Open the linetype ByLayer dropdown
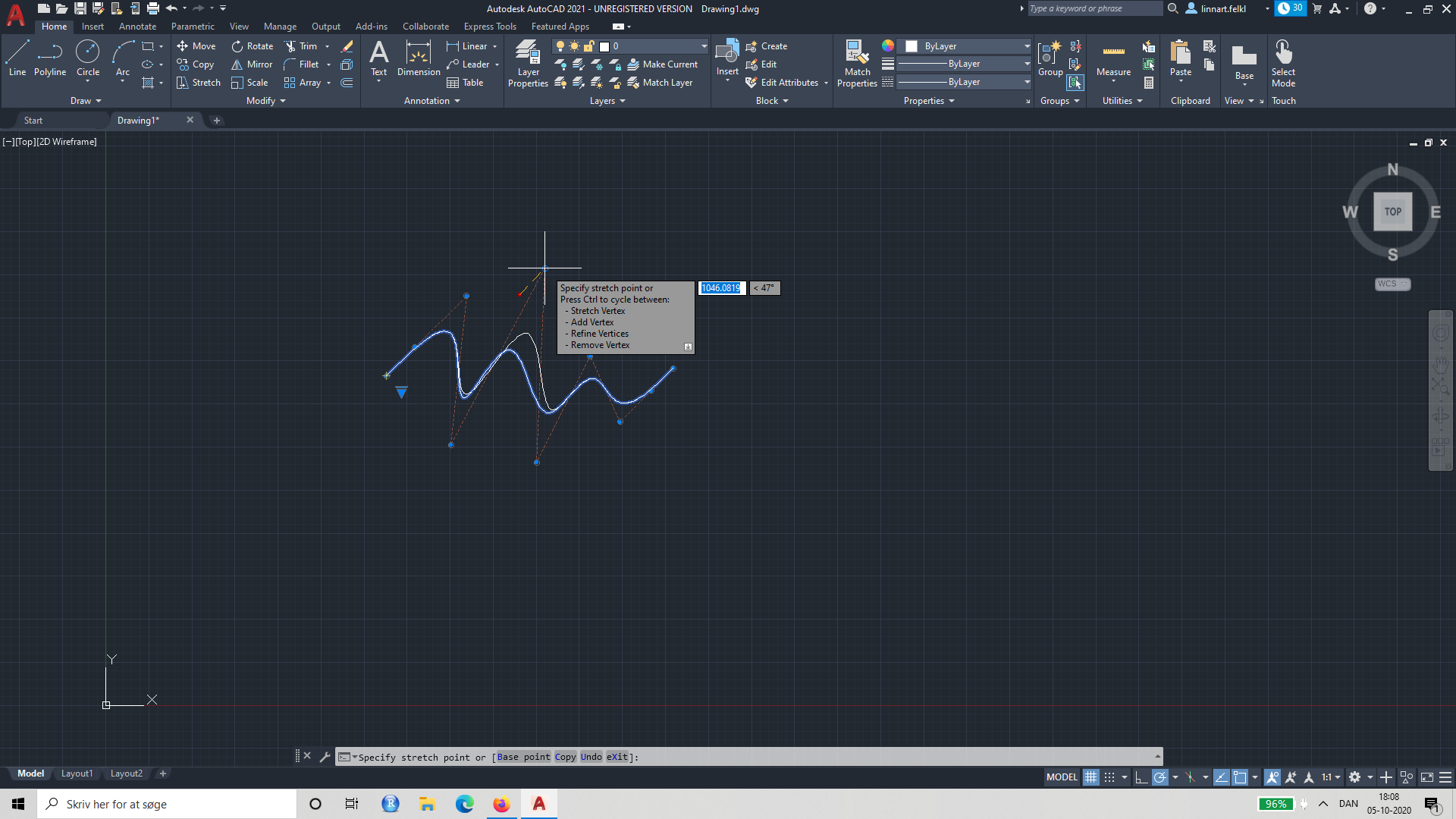 [x=964, y=82]
